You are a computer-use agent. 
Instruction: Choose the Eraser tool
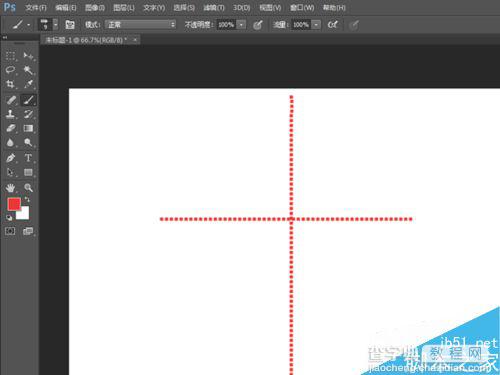(10, 128)
